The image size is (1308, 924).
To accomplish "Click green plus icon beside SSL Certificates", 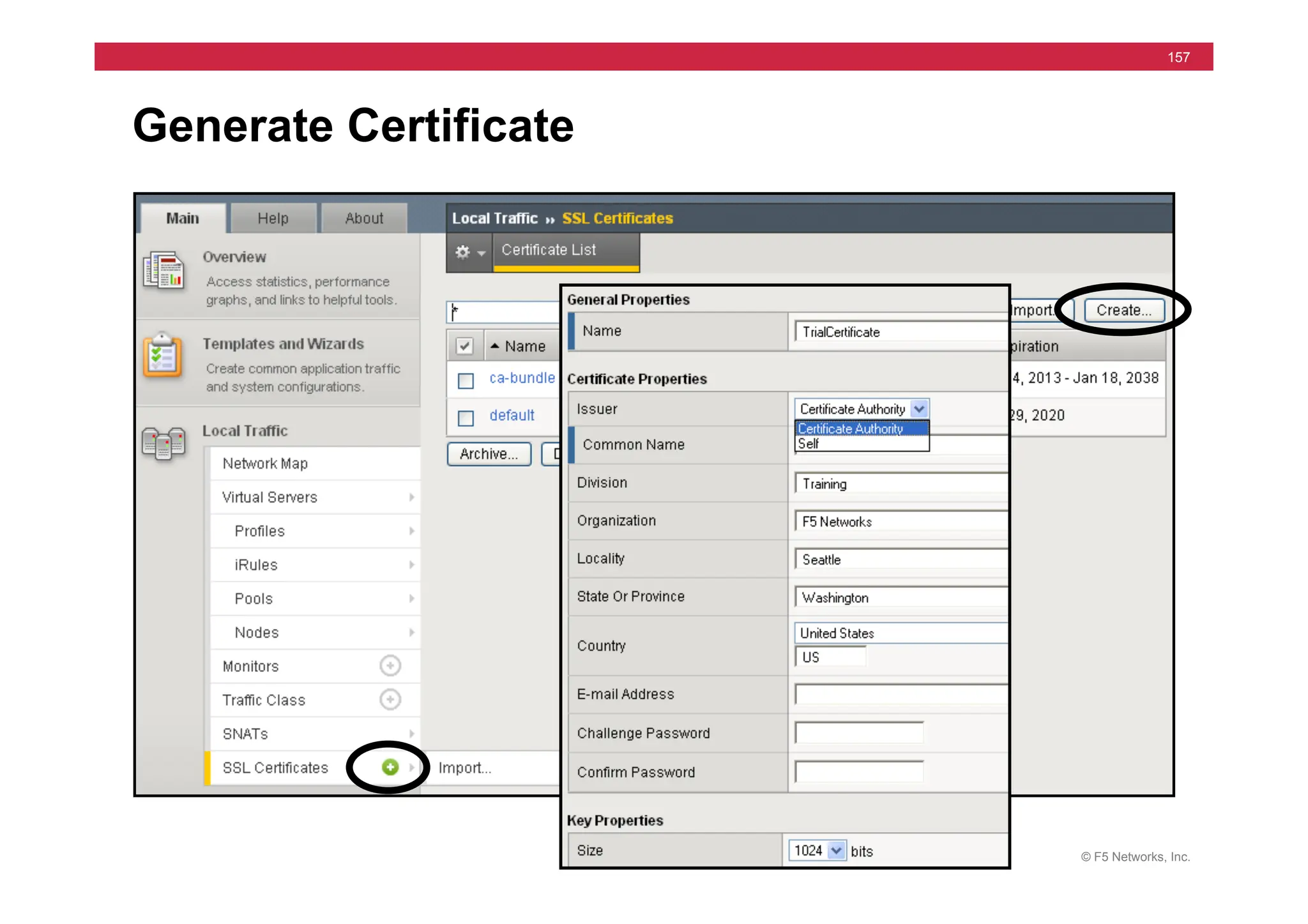I will coord(390,767).
